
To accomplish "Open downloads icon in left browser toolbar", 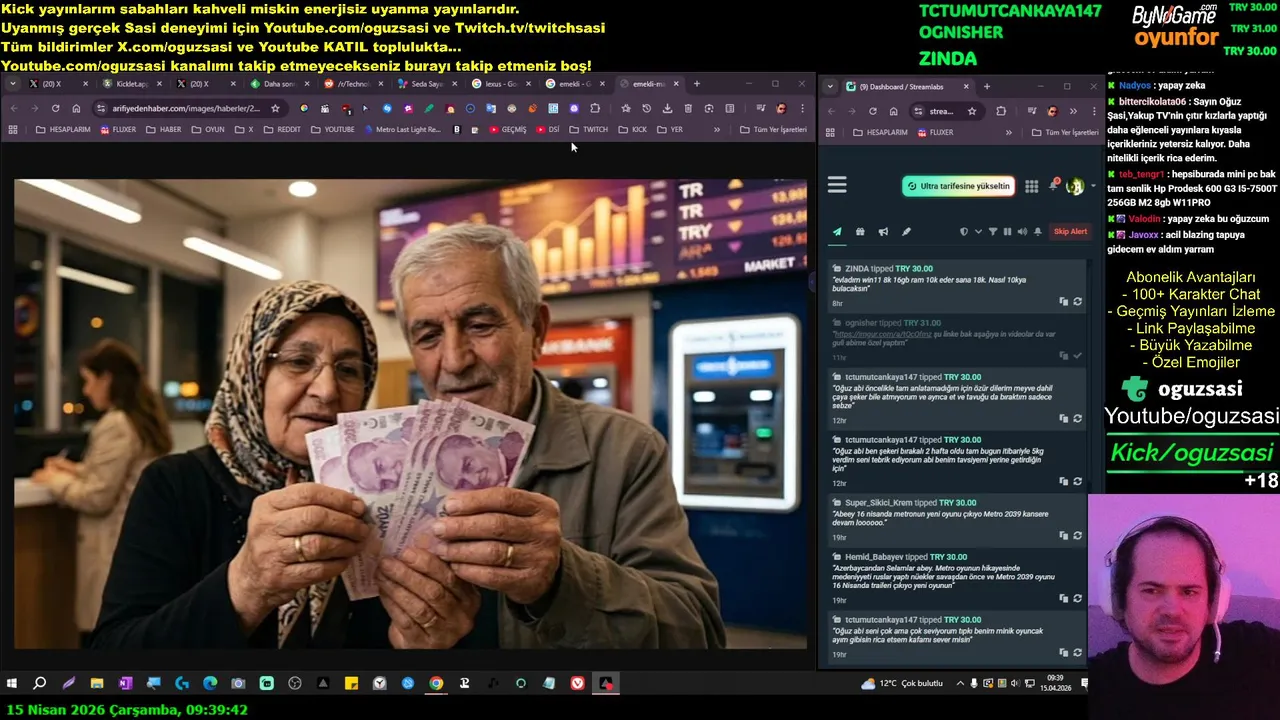I will pos(667,108).
